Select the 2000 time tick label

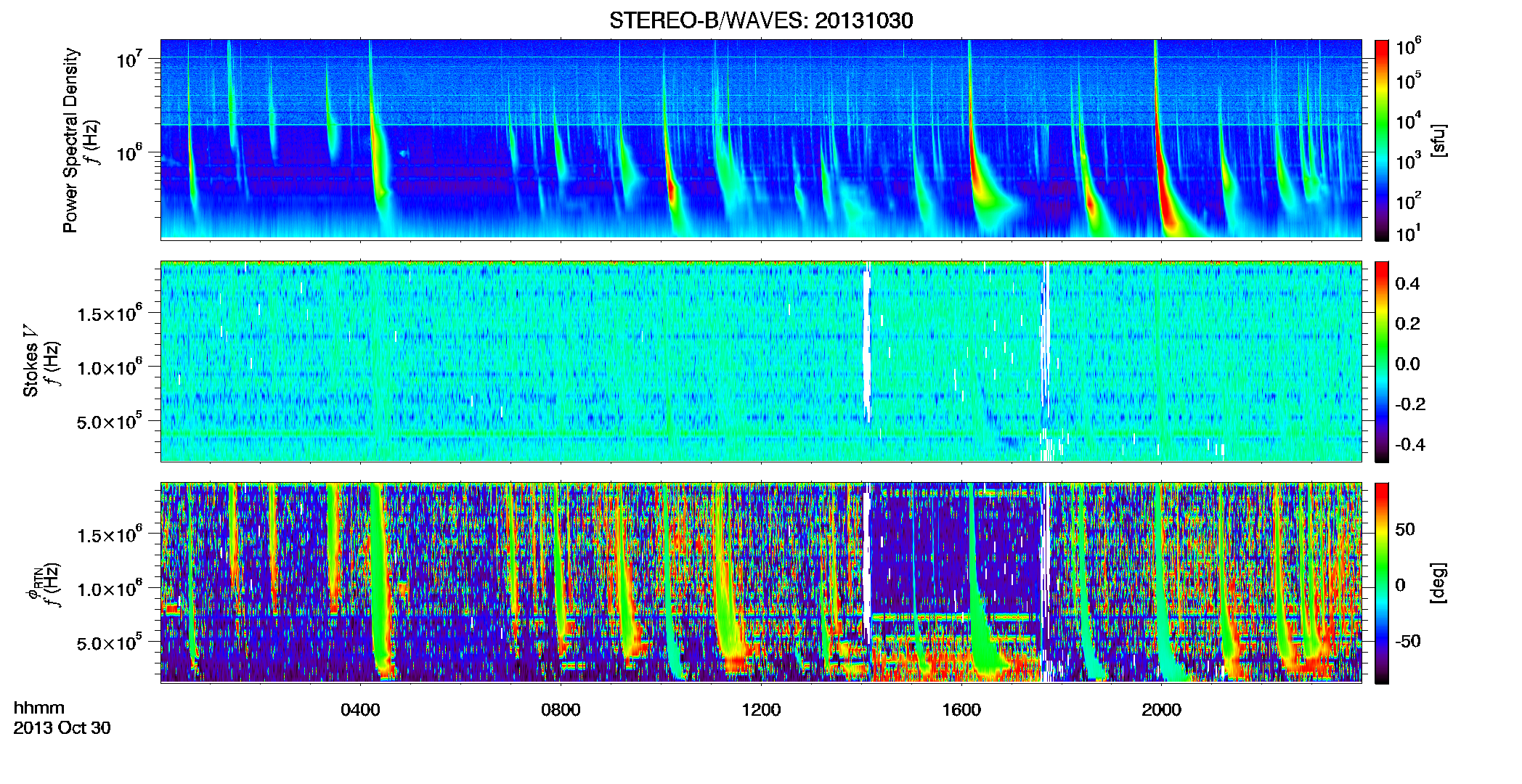[x=1161, y=709]
